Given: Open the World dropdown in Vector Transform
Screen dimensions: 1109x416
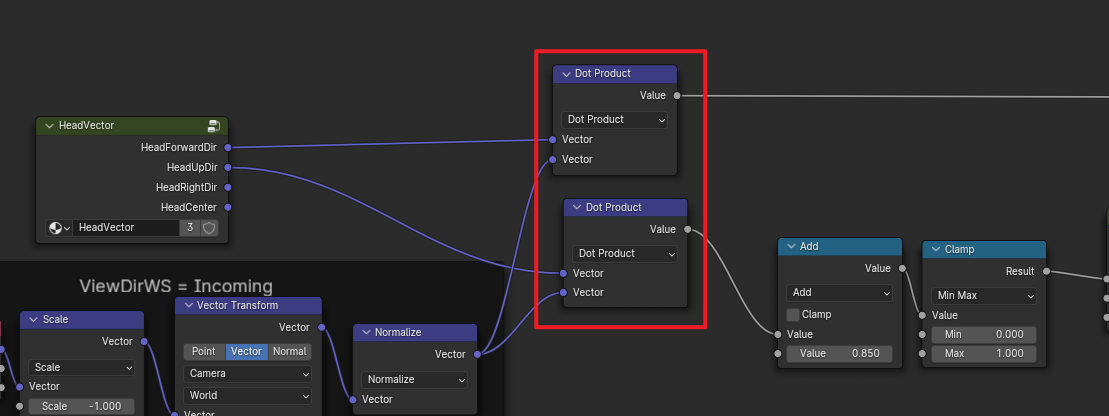Looking at the screenshot, I should 247,395.
